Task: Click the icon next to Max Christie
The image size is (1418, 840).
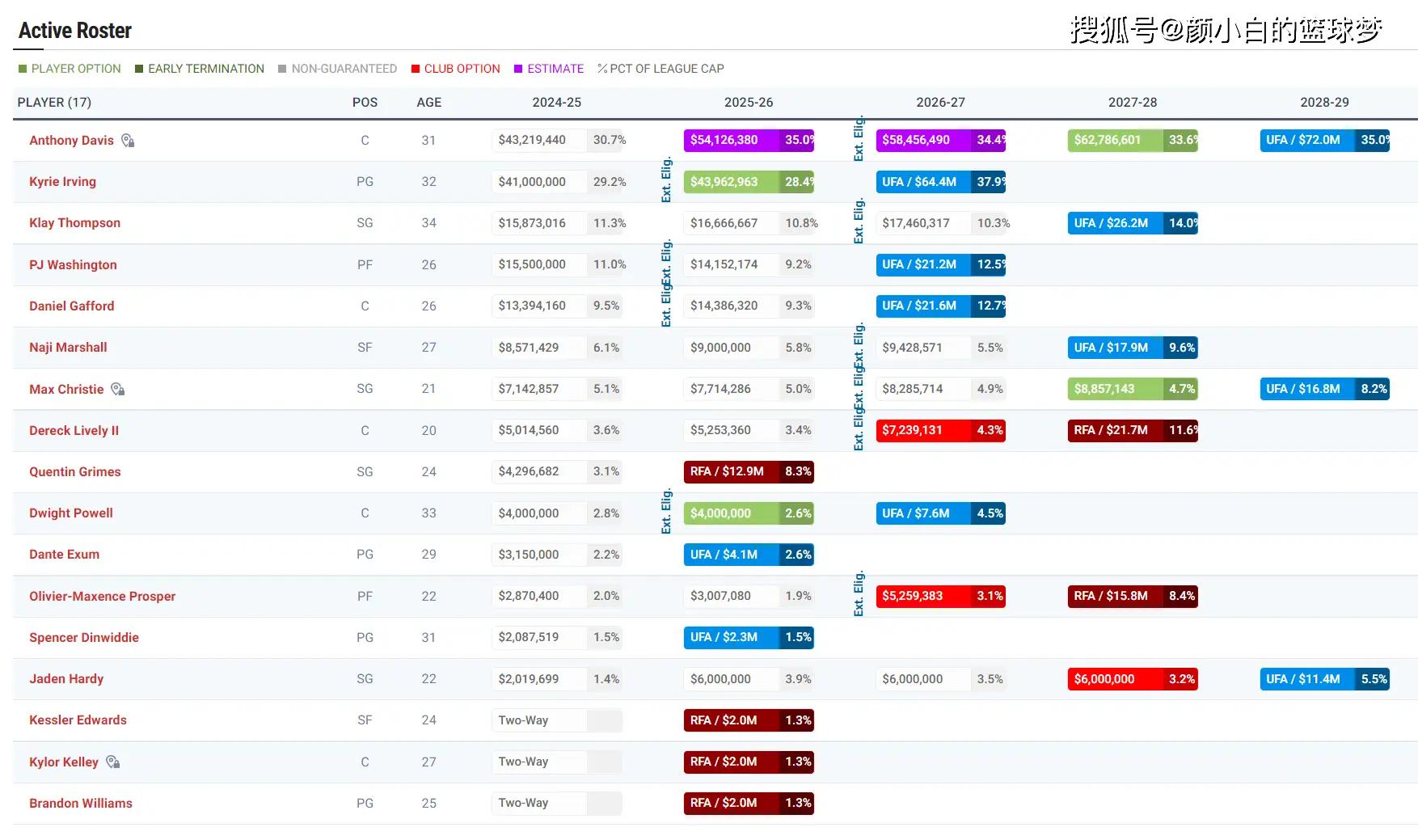Action: pyautogui.click(x=118, y=390)
